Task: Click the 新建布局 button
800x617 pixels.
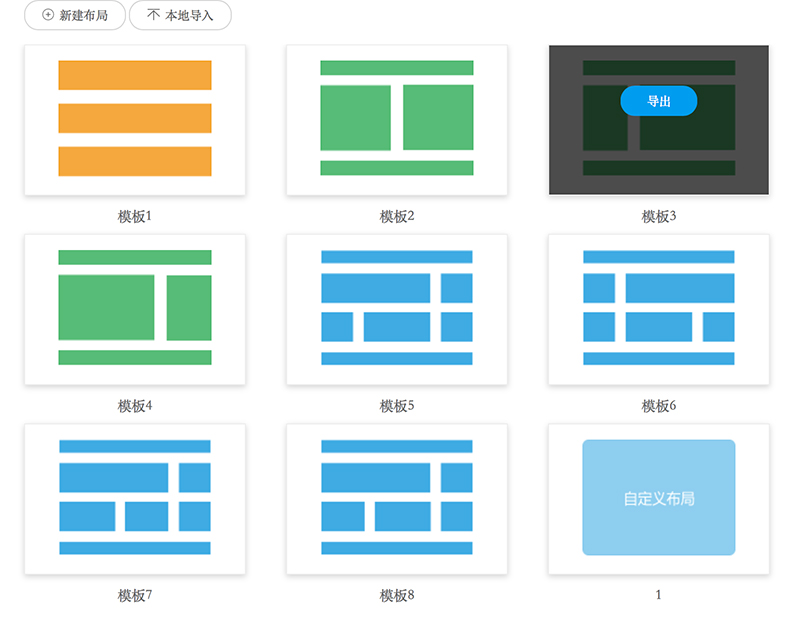Action: point(75,15)
